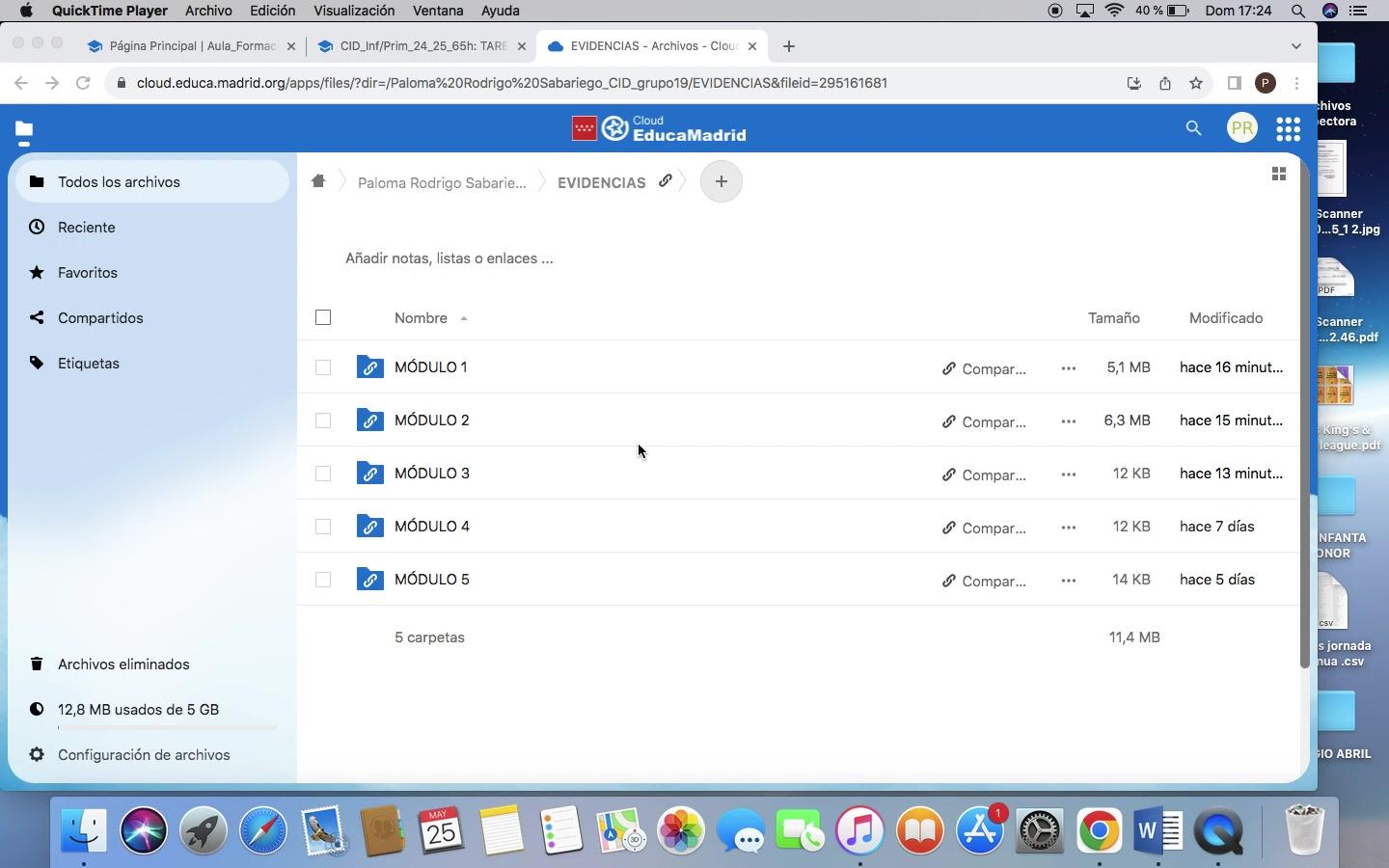Open Chrome three-dot menu

(1298, 83)
